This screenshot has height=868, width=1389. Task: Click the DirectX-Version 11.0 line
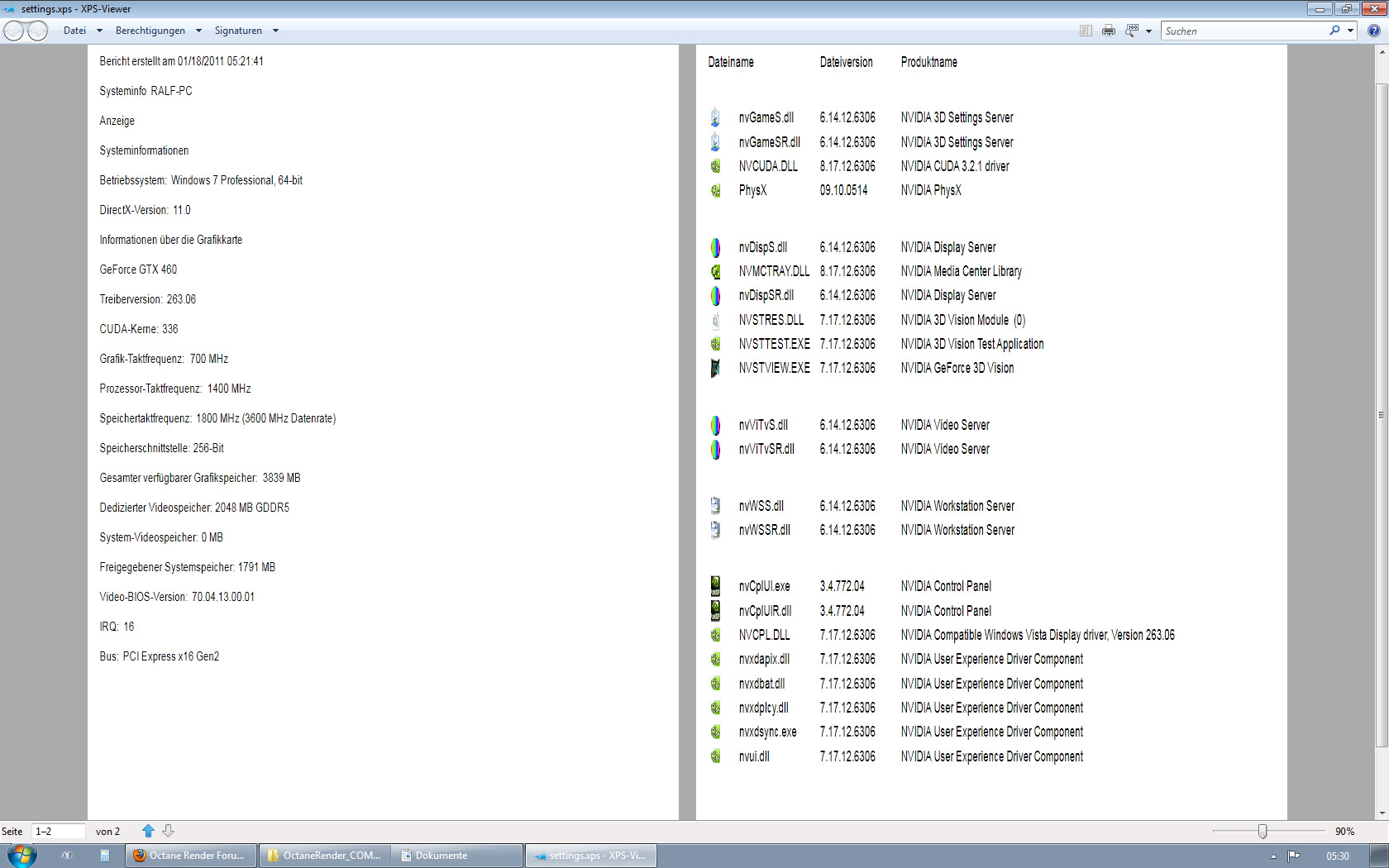tap(145, 210)
